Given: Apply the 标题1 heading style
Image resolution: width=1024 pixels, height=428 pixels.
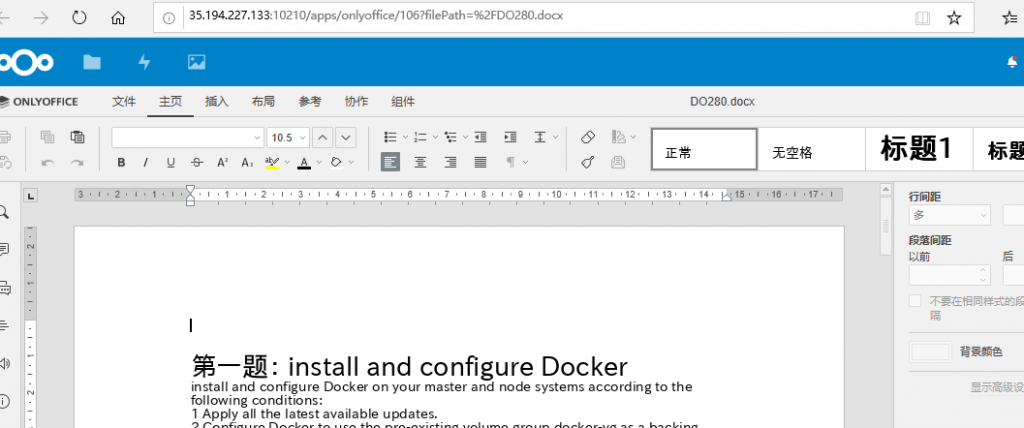Looking at the screenshot, I should click(915, 150).
